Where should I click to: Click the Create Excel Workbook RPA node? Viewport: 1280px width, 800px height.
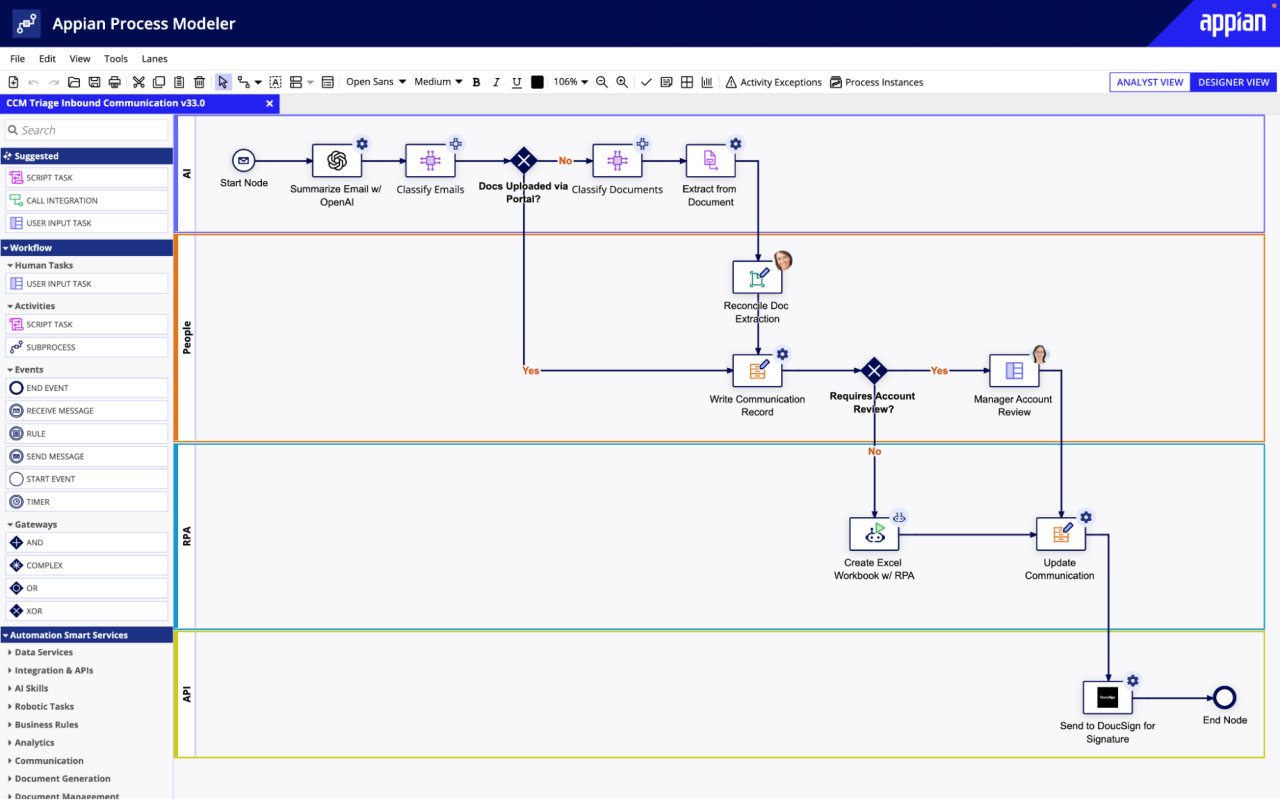(x=874, y=534)
